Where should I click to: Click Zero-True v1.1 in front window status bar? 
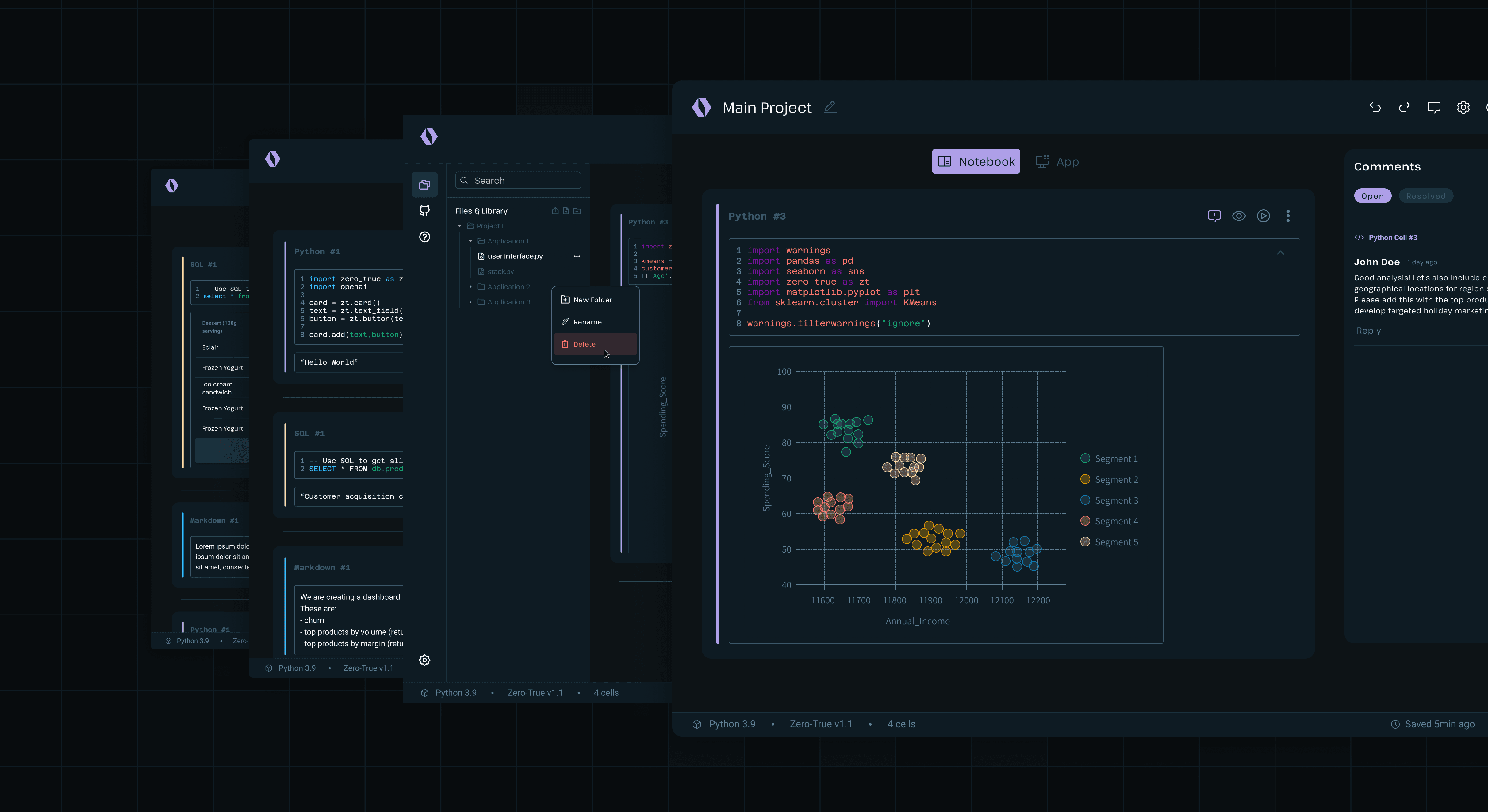tap(821, 724)
